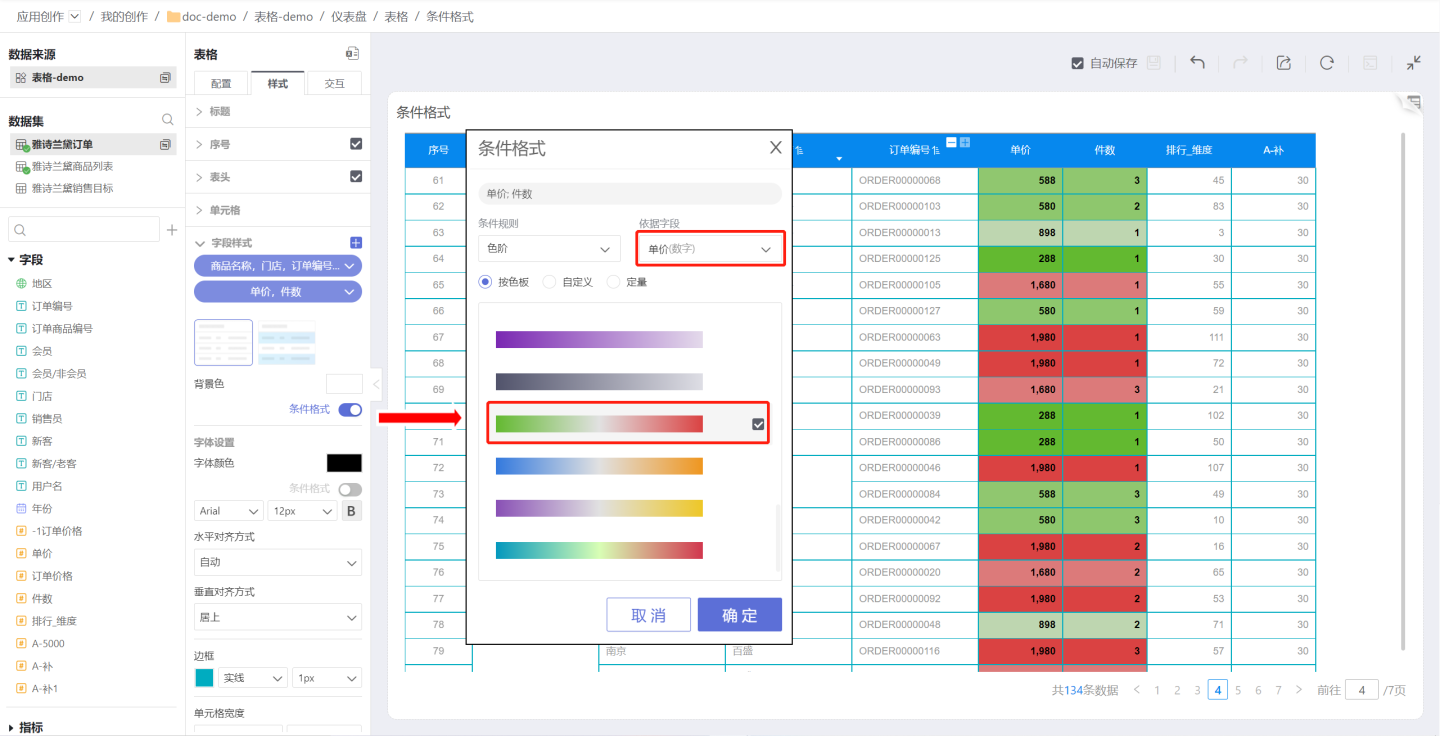This screenshot has width=1440, height=736.
Task: Click the collapse fullscreen arrows icon
Action: click(x=1413, y=62)
